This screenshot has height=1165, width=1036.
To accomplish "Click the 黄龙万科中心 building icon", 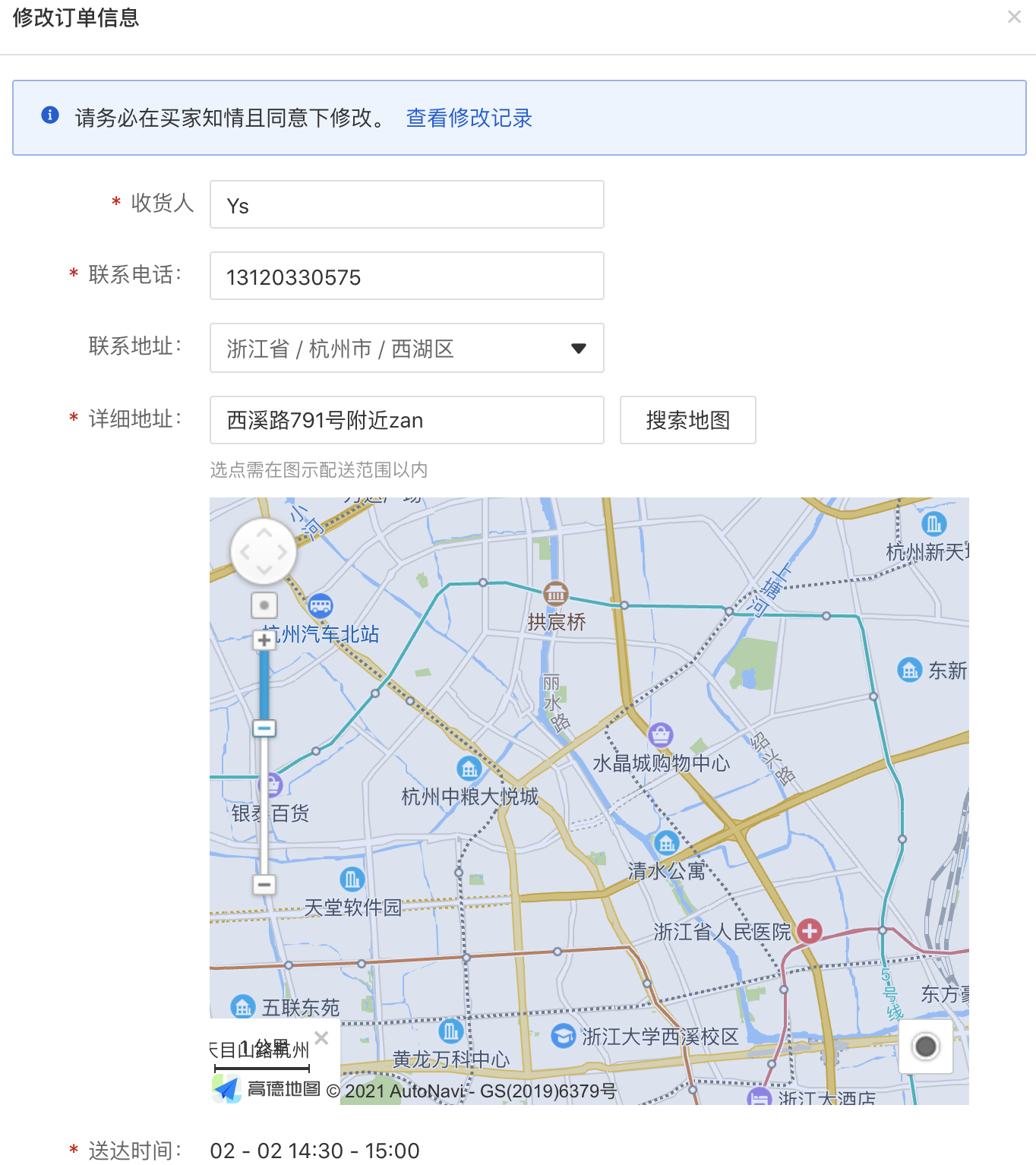I will pos(451,1031).
